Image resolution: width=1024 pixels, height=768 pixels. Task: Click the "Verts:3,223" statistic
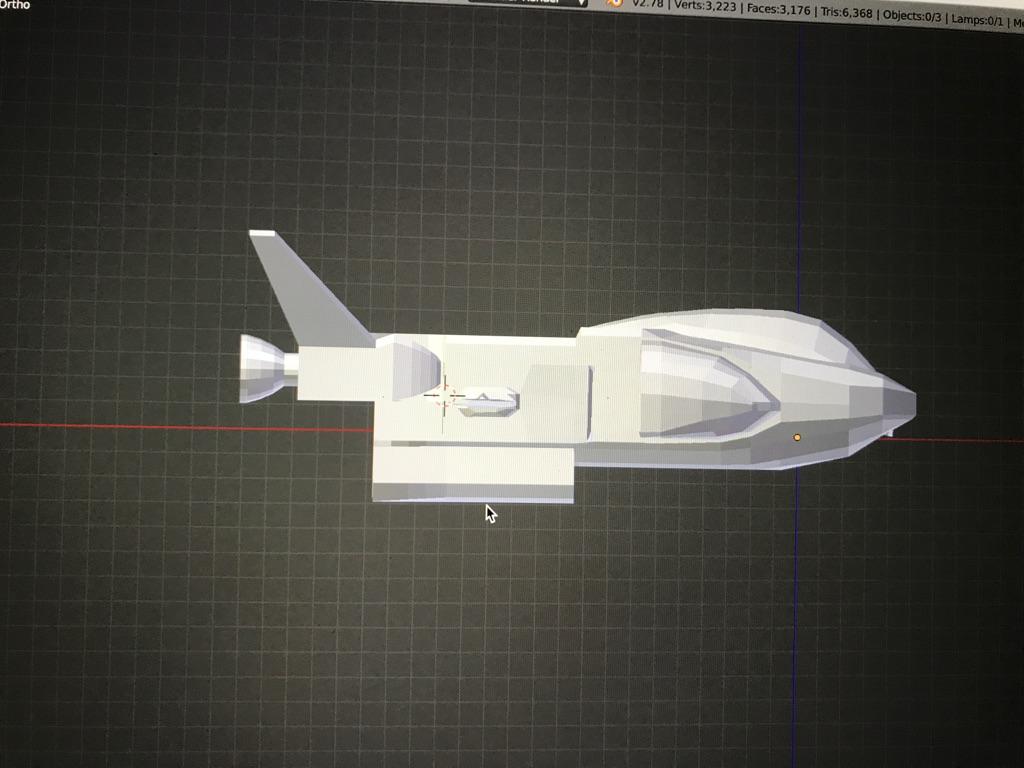pos(707,8)
